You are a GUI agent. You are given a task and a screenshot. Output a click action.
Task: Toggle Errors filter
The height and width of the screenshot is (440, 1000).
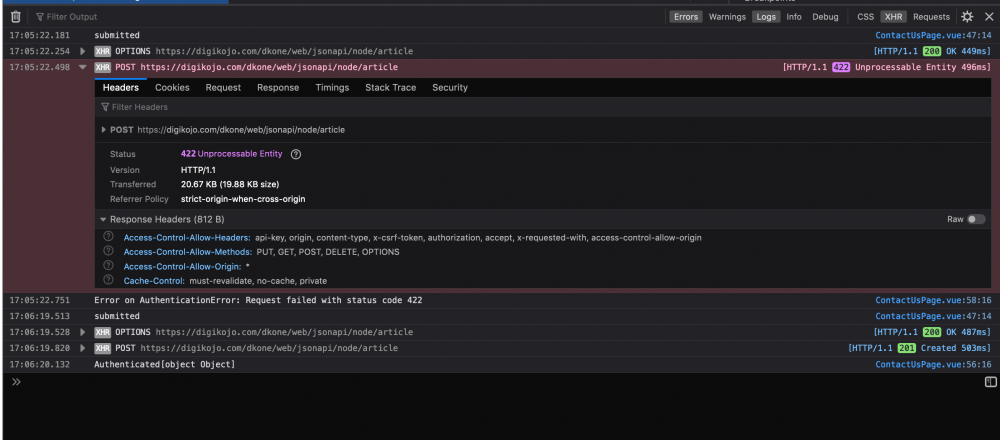(686, 17)
